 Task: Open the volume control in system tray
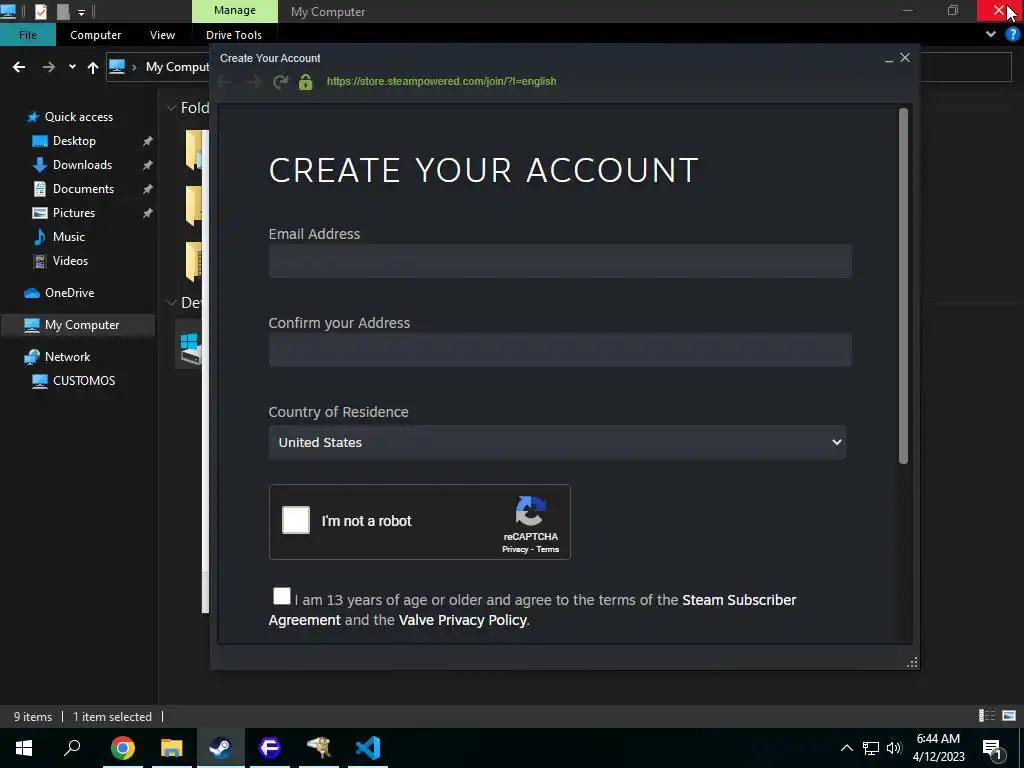pyautogui.click(x=894, y=748)
